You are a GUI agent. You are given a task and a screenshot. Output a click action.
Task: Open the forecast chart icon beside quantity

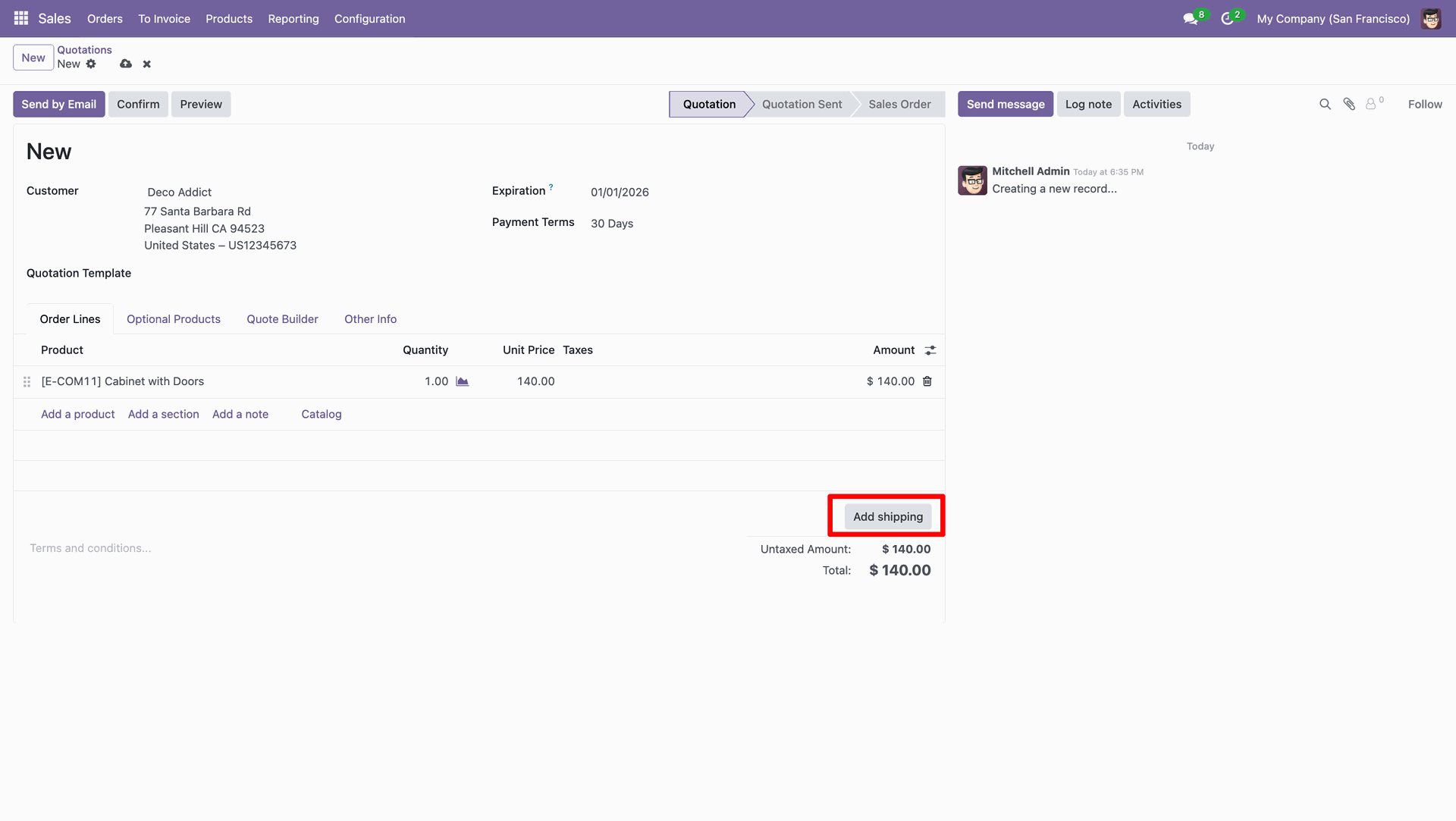tap(462, 381)
